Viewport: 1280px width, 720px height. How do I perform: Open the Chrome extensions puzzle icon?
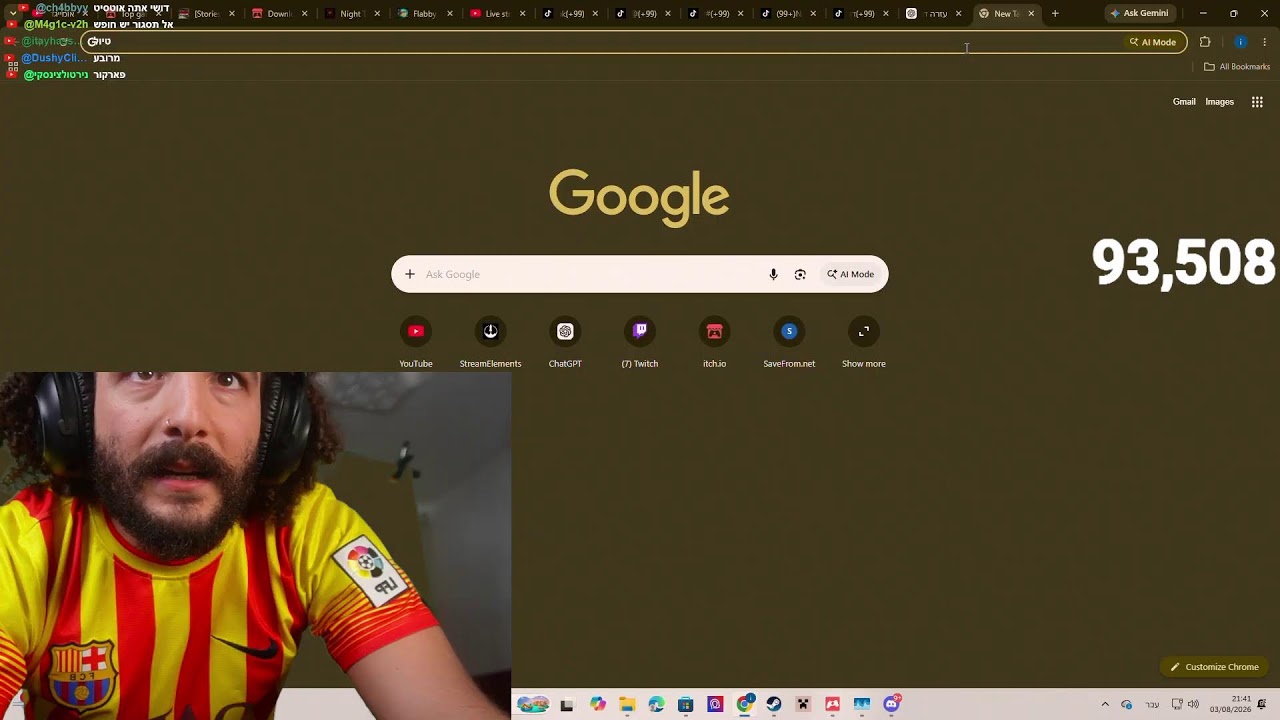click(x=1205, y=42)
